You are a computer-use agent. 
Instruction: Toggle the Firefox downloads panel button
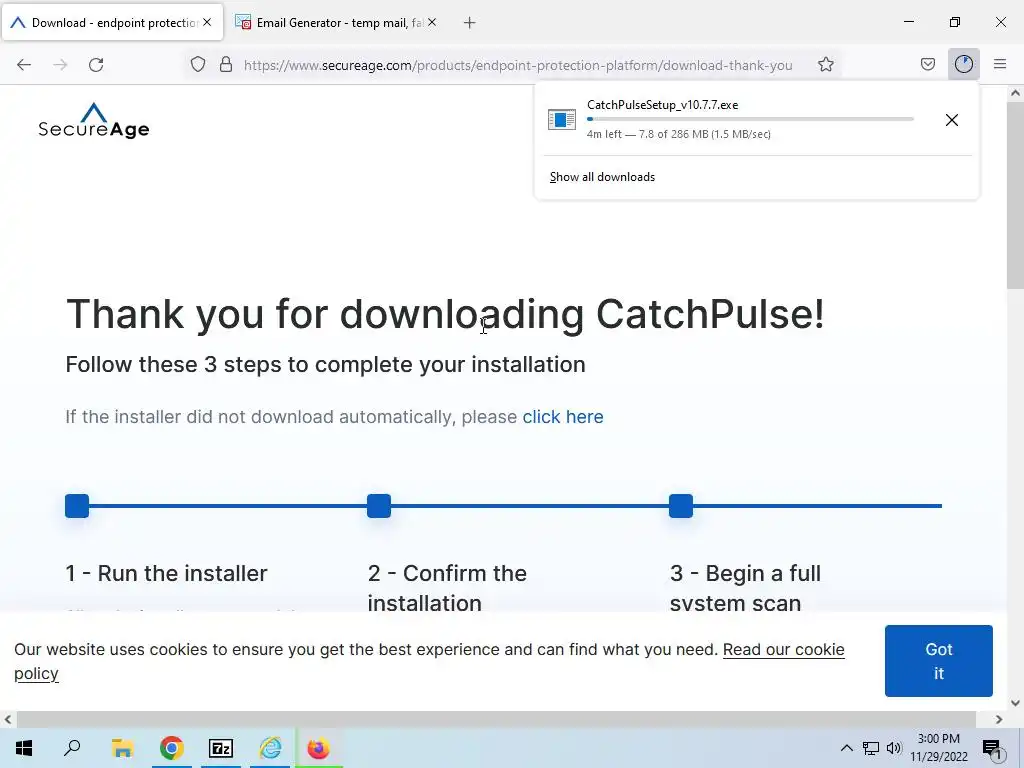963,64
